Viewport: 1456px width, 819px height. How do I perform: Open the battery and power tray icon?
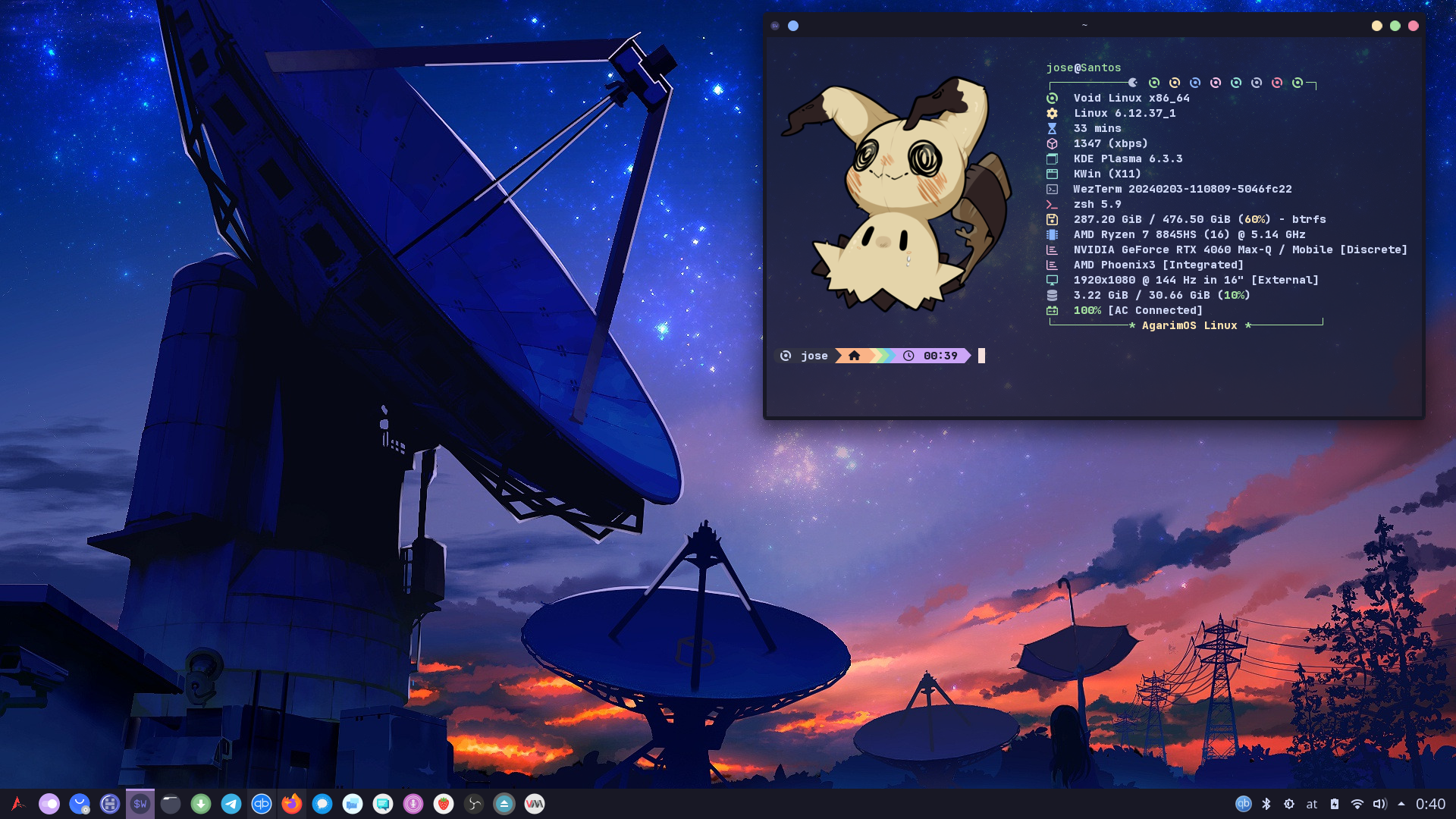(x=1335, y=804)
